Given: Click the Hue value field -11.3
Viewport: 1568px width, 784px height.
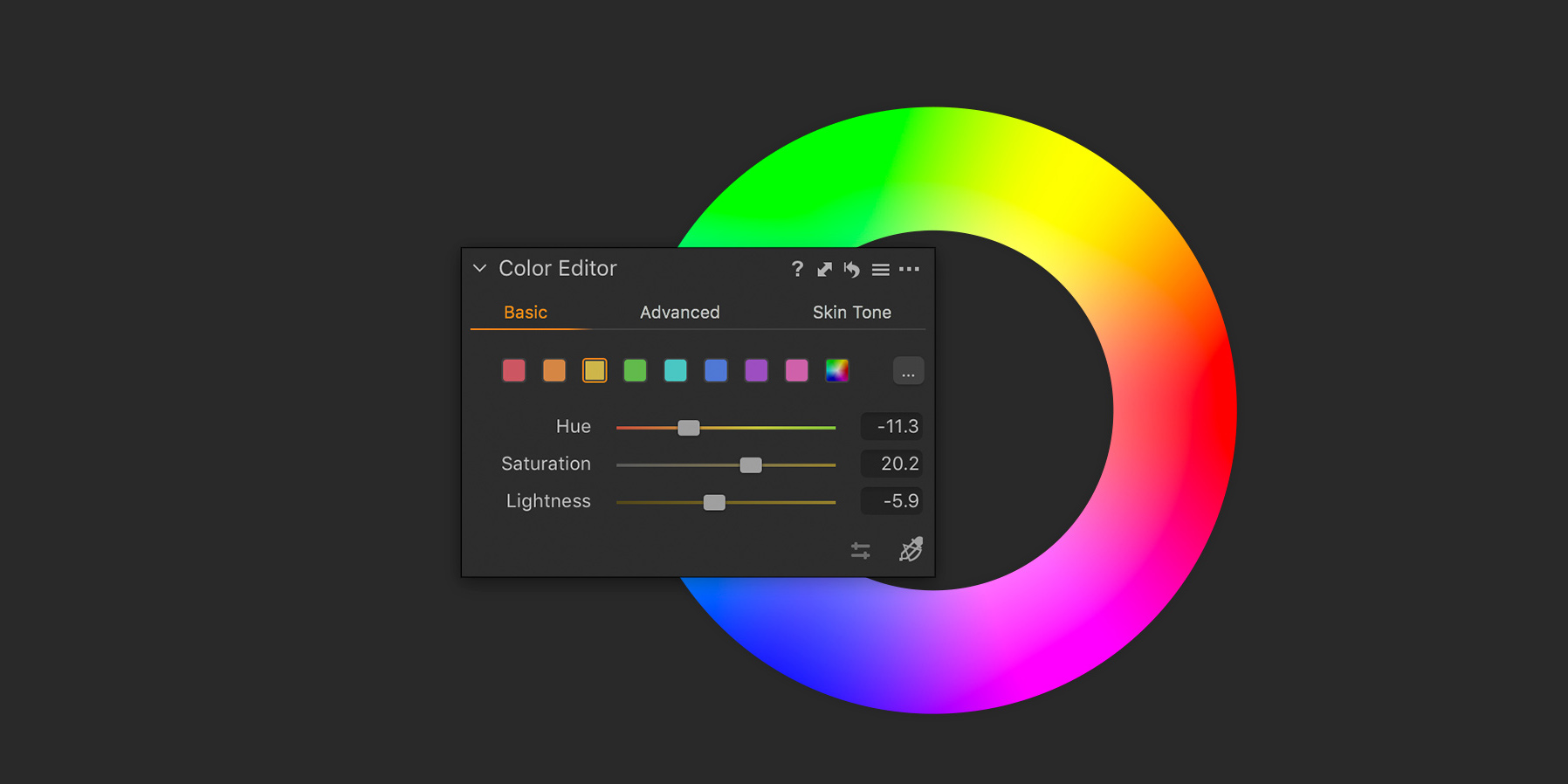Looking at the screenshot, I should point(891,426).
